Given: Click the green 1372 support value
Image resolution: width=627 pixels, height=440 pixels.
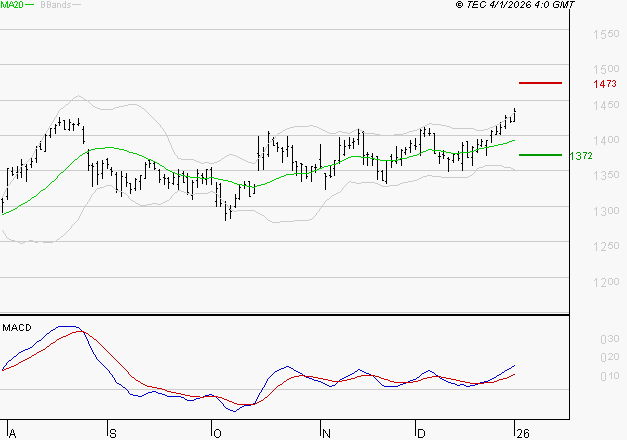Looking at the screenshot, I should pyautogui.click(x=581, y=156).
